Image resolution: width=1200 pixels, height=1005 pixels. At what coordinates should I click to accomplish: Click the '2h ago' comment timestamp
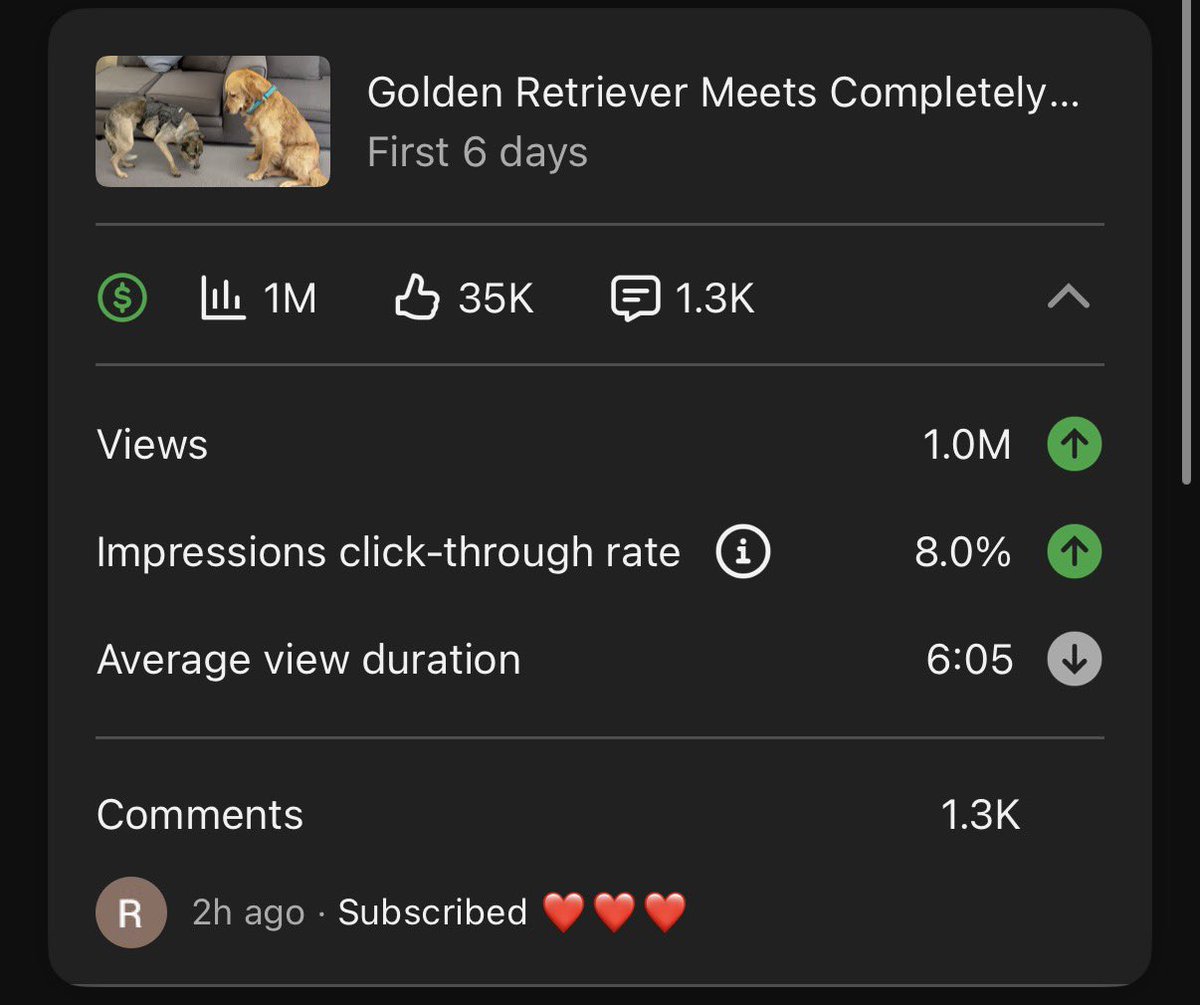pos(248,912)
